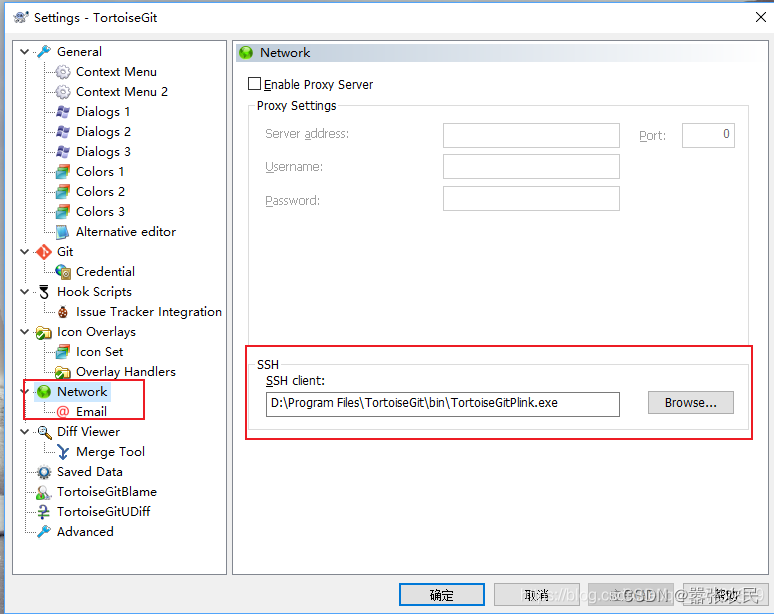The height and width of the screenshot is (614, 774).
Task: Click the Colors 3 palette icon
Action: click(x=63, y=212)
